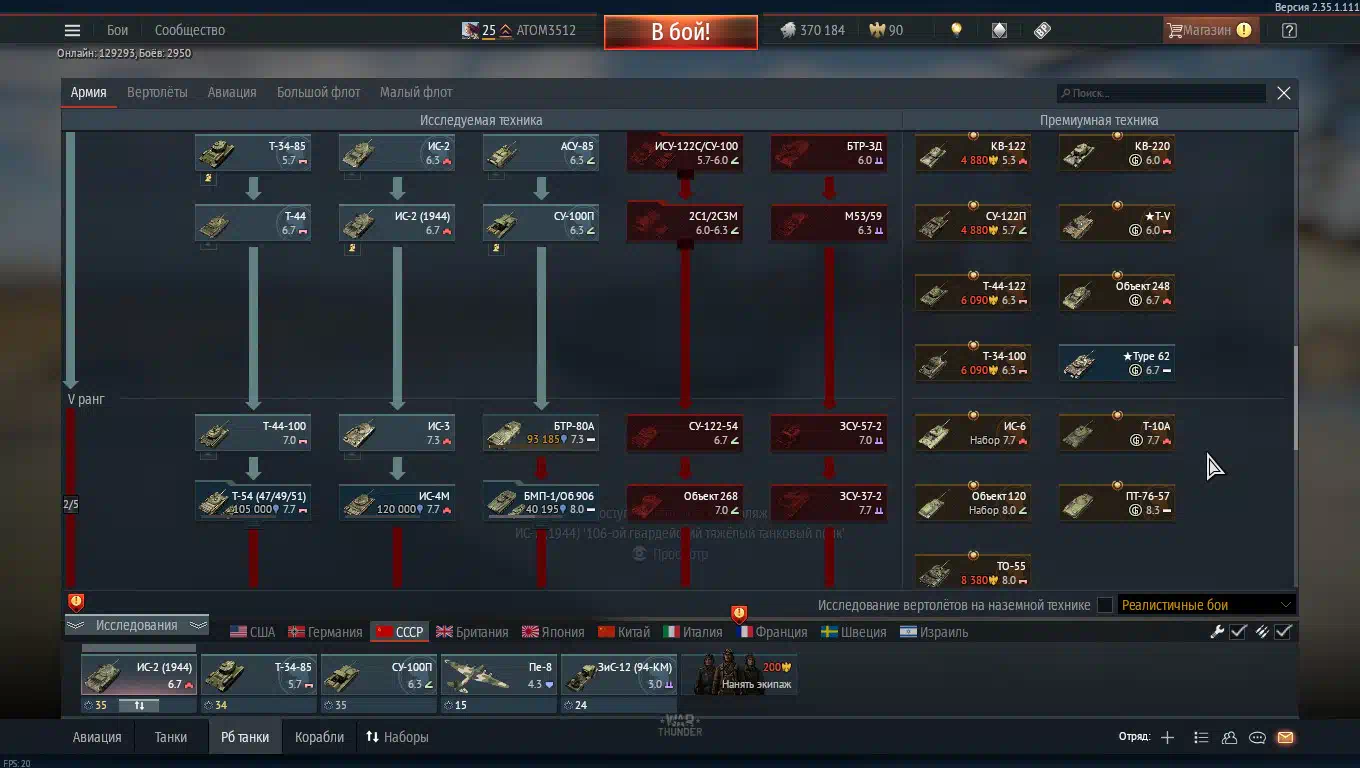This screenshot has height=768, width=1360.
Task: Click Нанять экипаж to hire a crew
Action: [x=739, y=674]
